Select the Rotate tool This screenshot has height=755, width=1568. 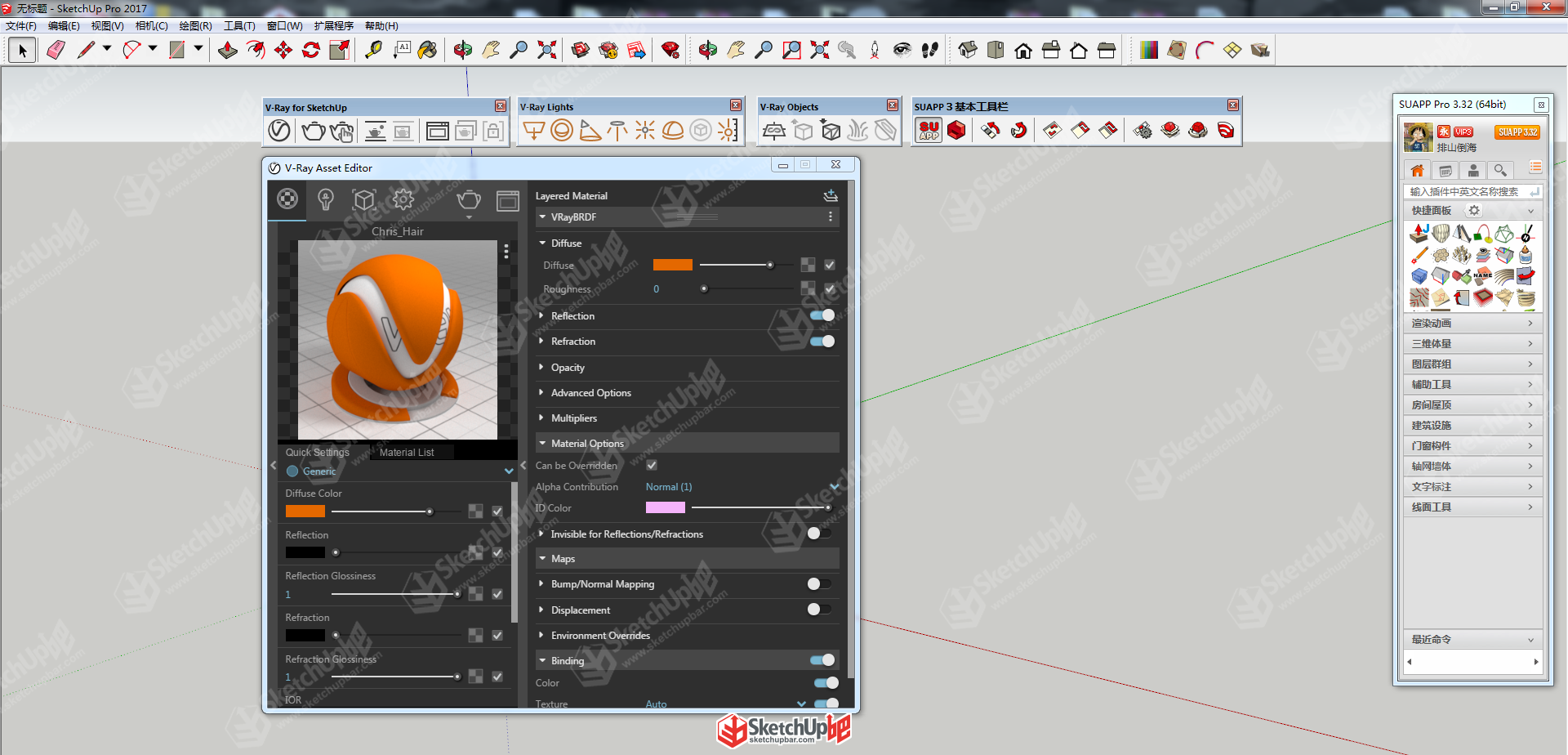point(311,51)
